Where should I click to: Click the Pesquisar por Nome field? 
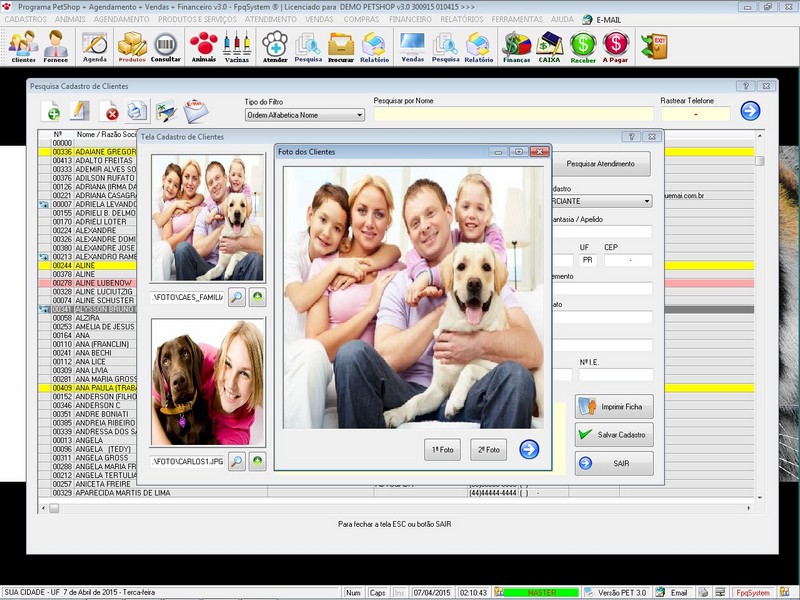[x=513, y=114]
